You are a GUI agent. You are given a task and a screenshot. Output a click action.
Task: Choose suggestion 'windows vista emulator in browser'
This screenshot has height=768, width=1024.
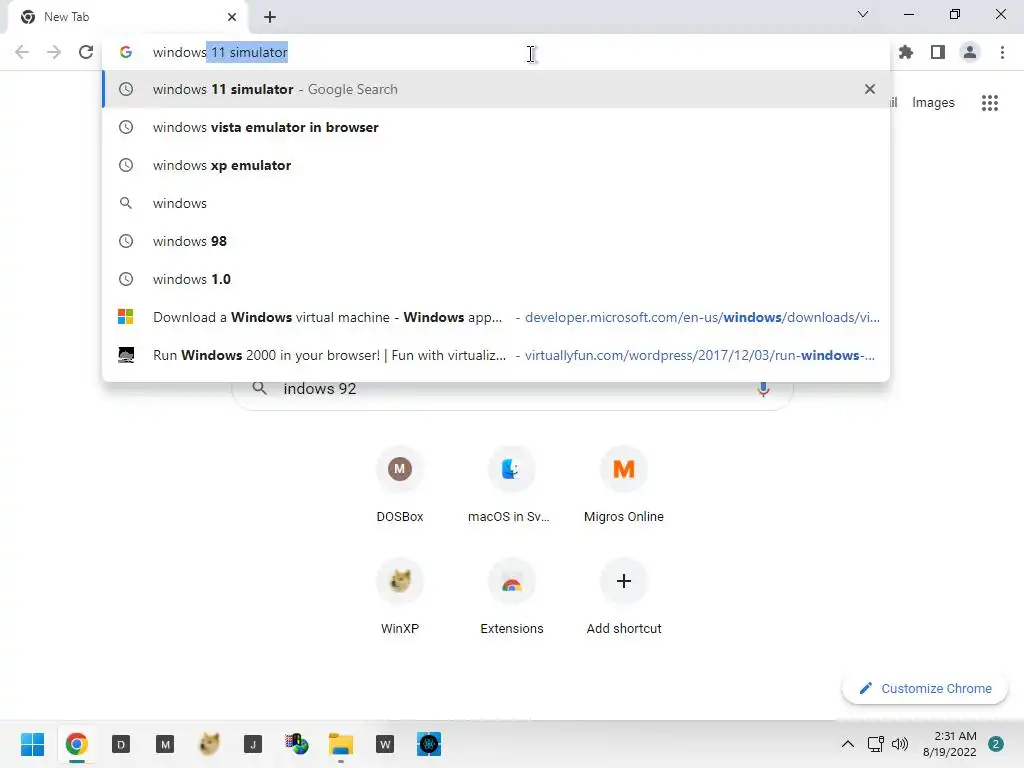496,127
